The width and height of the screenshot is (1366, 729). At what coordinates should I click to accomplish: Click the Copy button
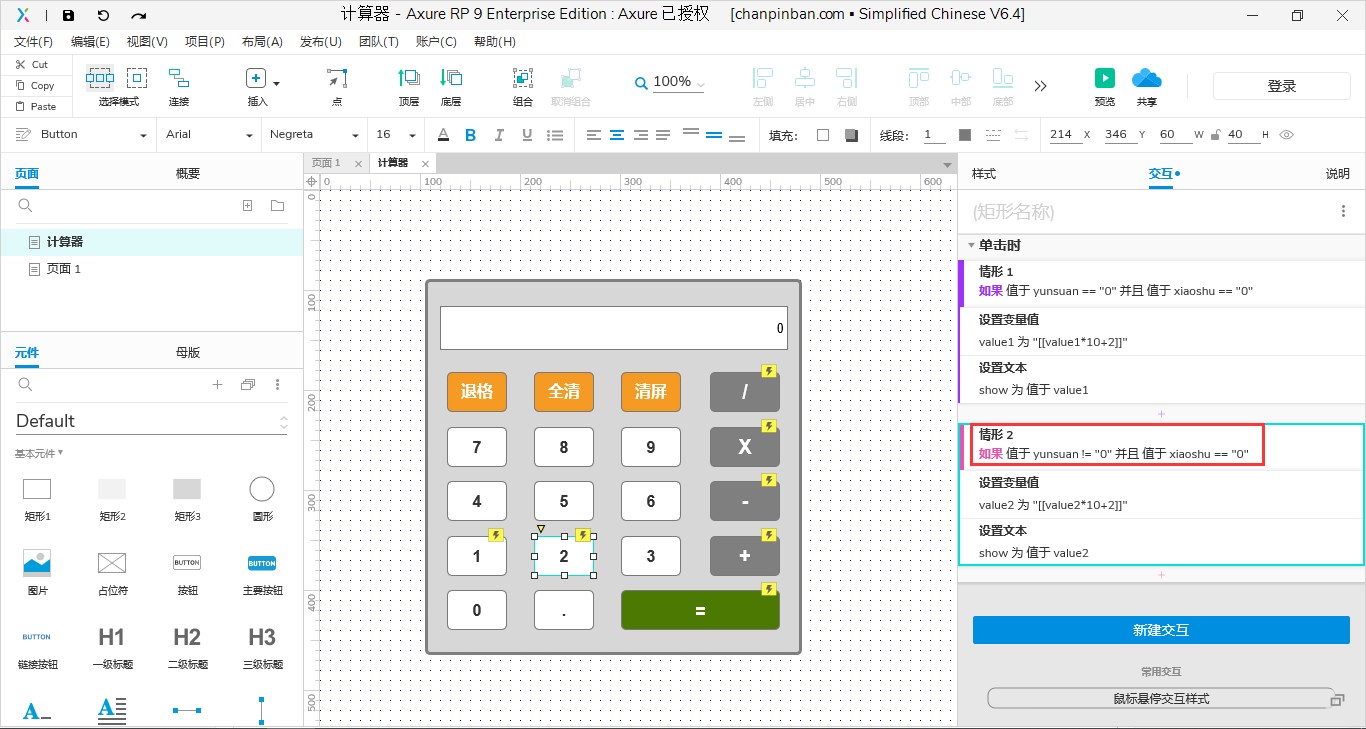34,85
